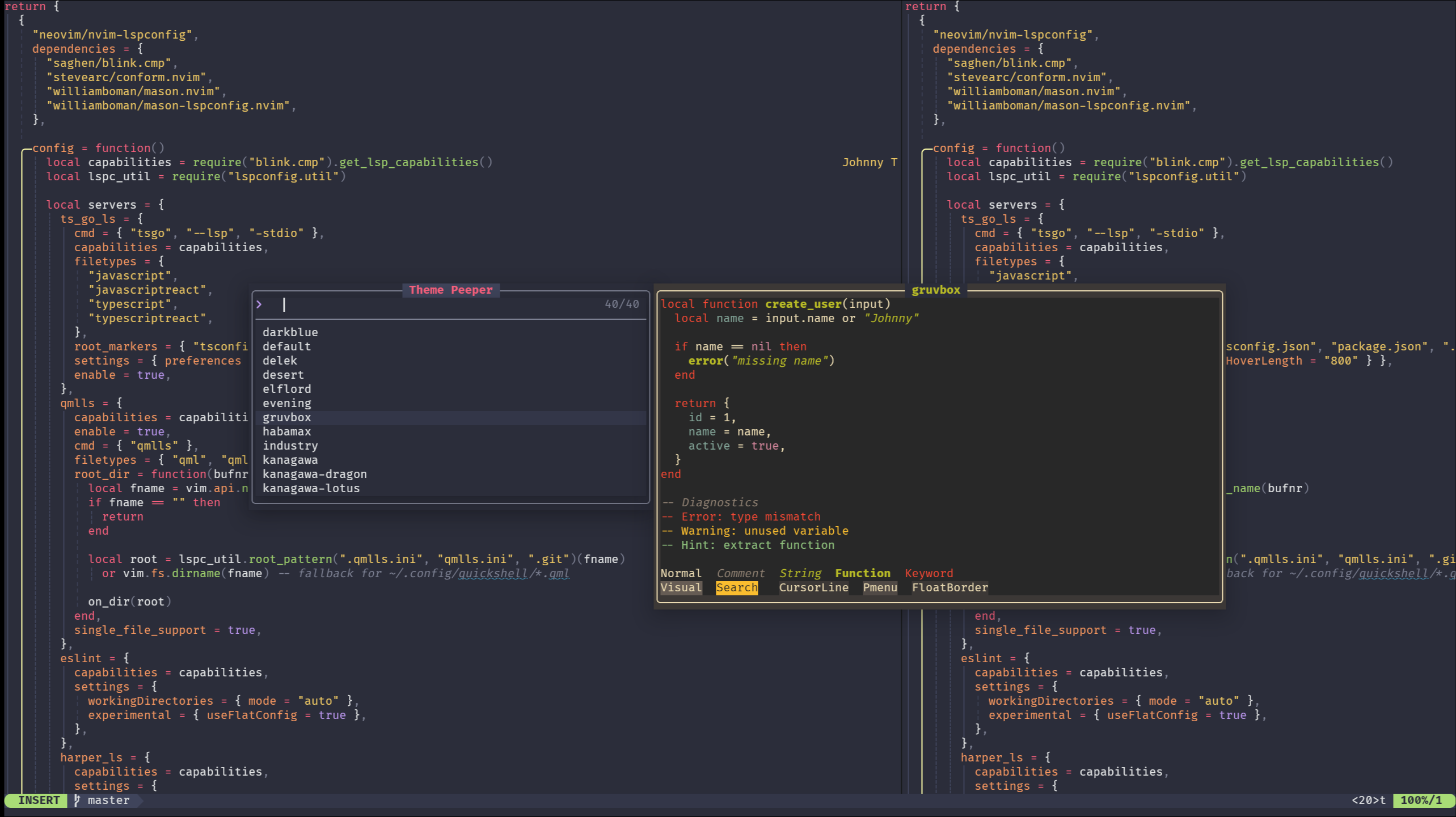This screenshot has width=1456, height=817.
Task: Click 'single_file_support = true,' in left pane
Action: pos(168,630)
